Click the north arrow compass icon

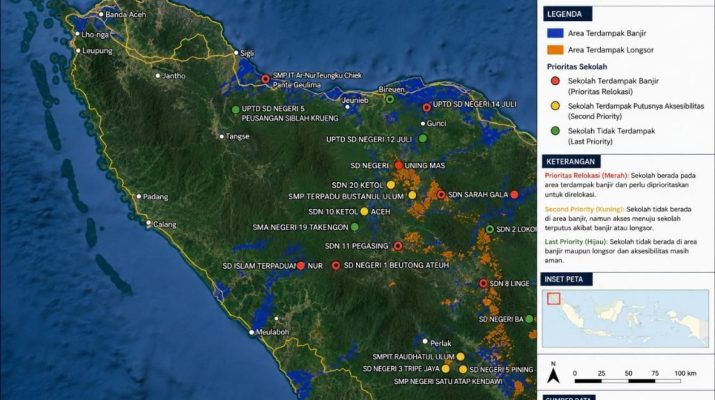click(x=553, y=373)
